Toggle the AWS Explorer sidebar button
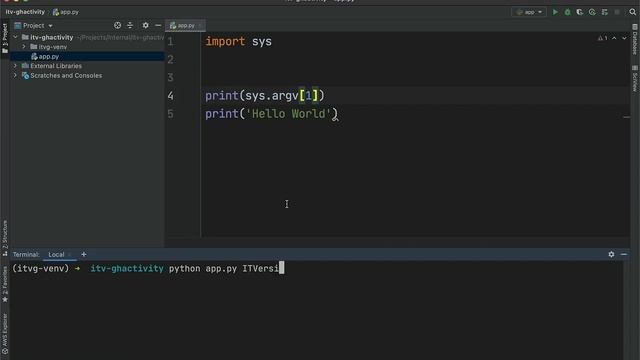Viewport: 640px width, 360px height. pyautogui.click(x=5, y=333)
